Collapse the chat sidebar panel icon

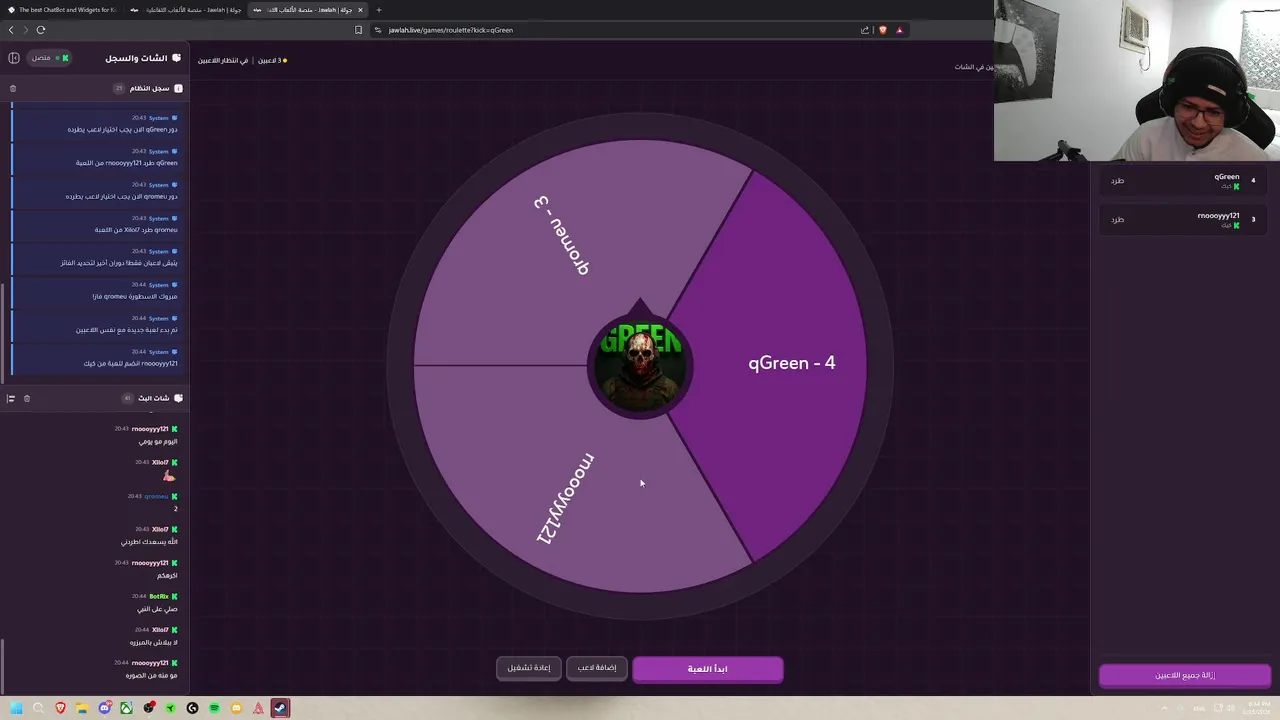point(14,58)
